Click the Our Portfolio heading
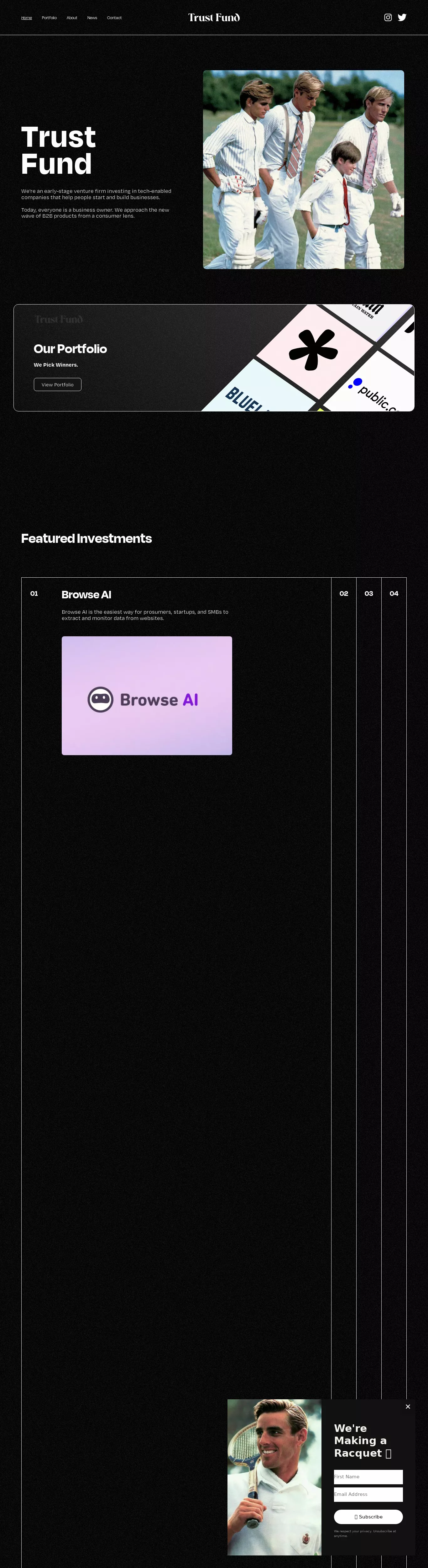The height and width of the screenshot is (1568, 428). tap(70, 349)
